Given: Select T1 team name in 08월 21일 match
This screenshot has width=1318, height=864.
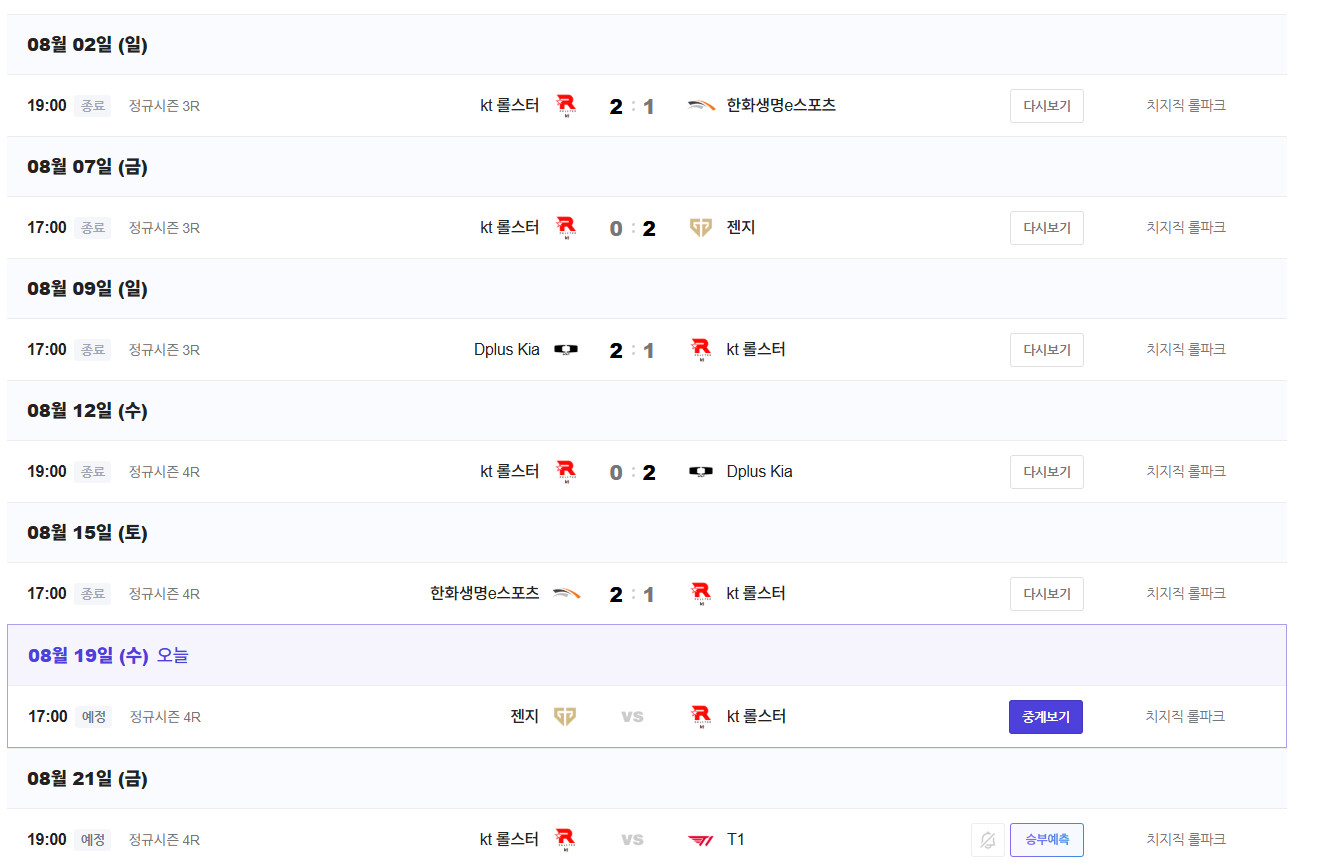Looking at the screenshot, I should 736,839.
